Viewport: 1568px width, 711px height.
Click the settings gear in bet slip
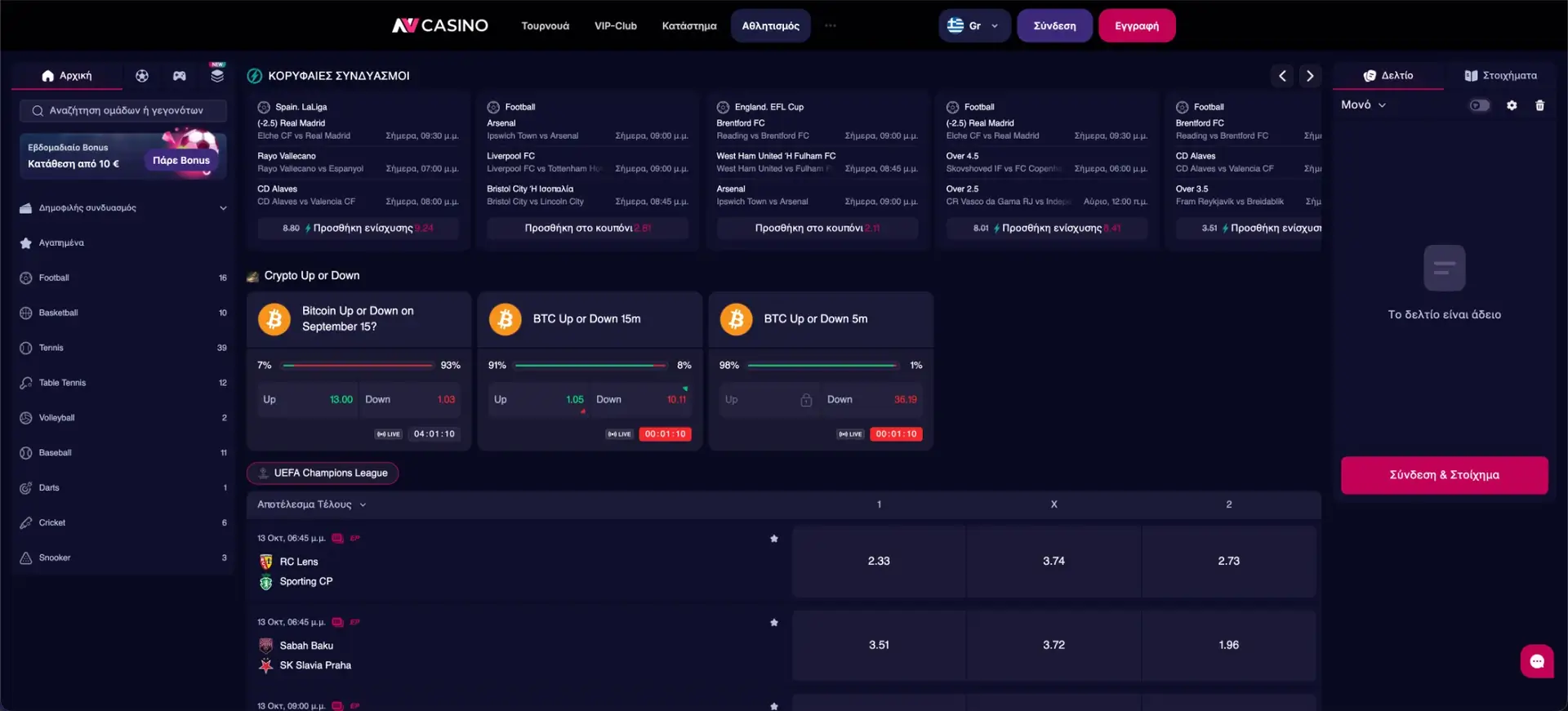click(1512, 105)
